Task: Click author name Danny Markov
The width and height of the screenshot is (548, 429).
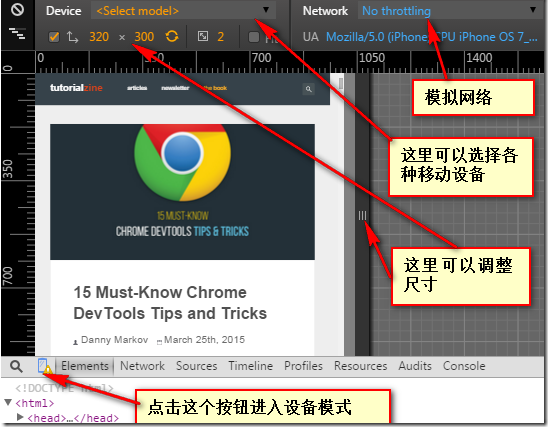Action: [x=114, y=340]
